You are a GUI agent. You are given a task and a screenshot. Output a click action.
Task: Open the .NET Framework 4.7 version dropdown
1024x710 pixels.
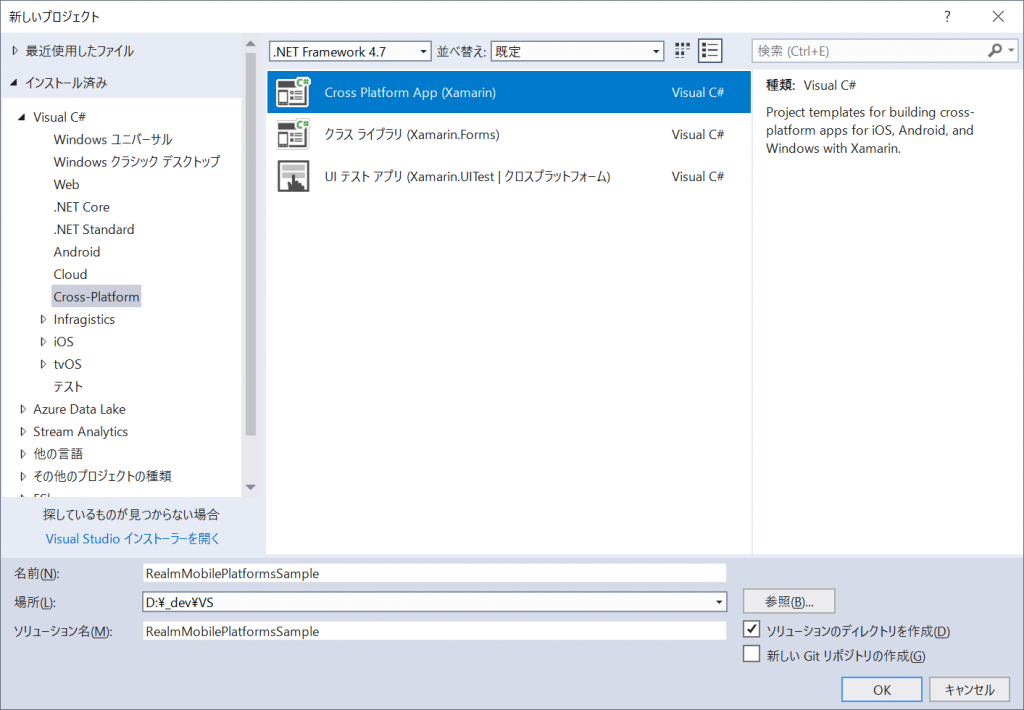coord(350,51)
